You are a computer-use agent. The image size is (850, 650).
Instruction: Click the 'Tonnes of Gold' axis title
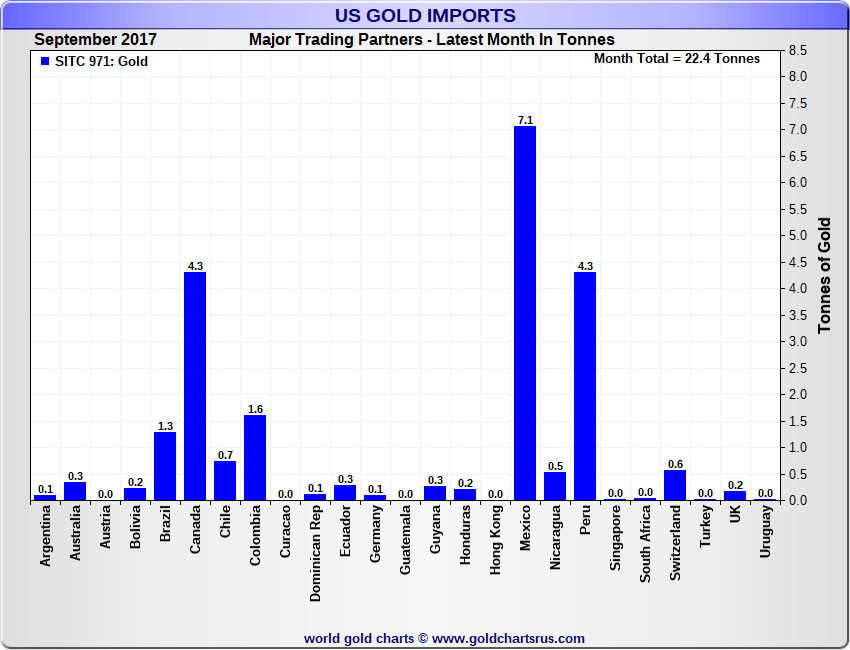click(824, 275)
